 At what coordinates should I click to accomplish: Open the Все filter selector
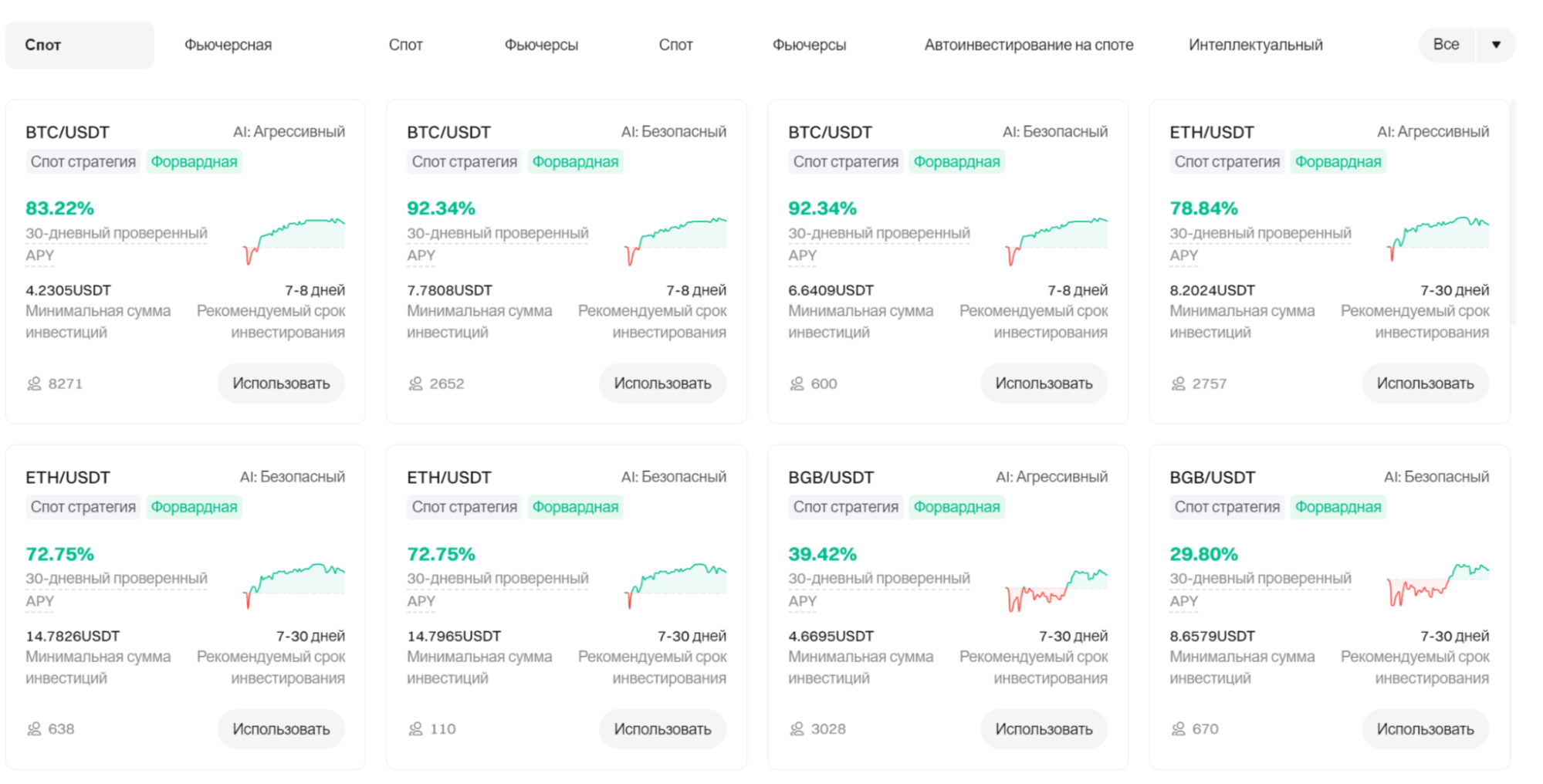[1446, 45]
